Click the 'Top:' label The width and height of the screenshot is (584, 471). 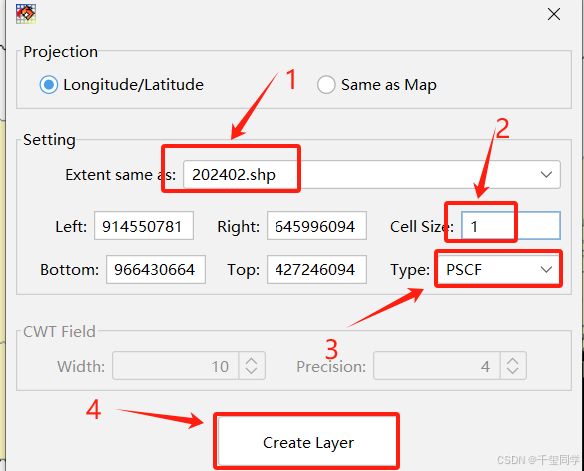point(243,270)
